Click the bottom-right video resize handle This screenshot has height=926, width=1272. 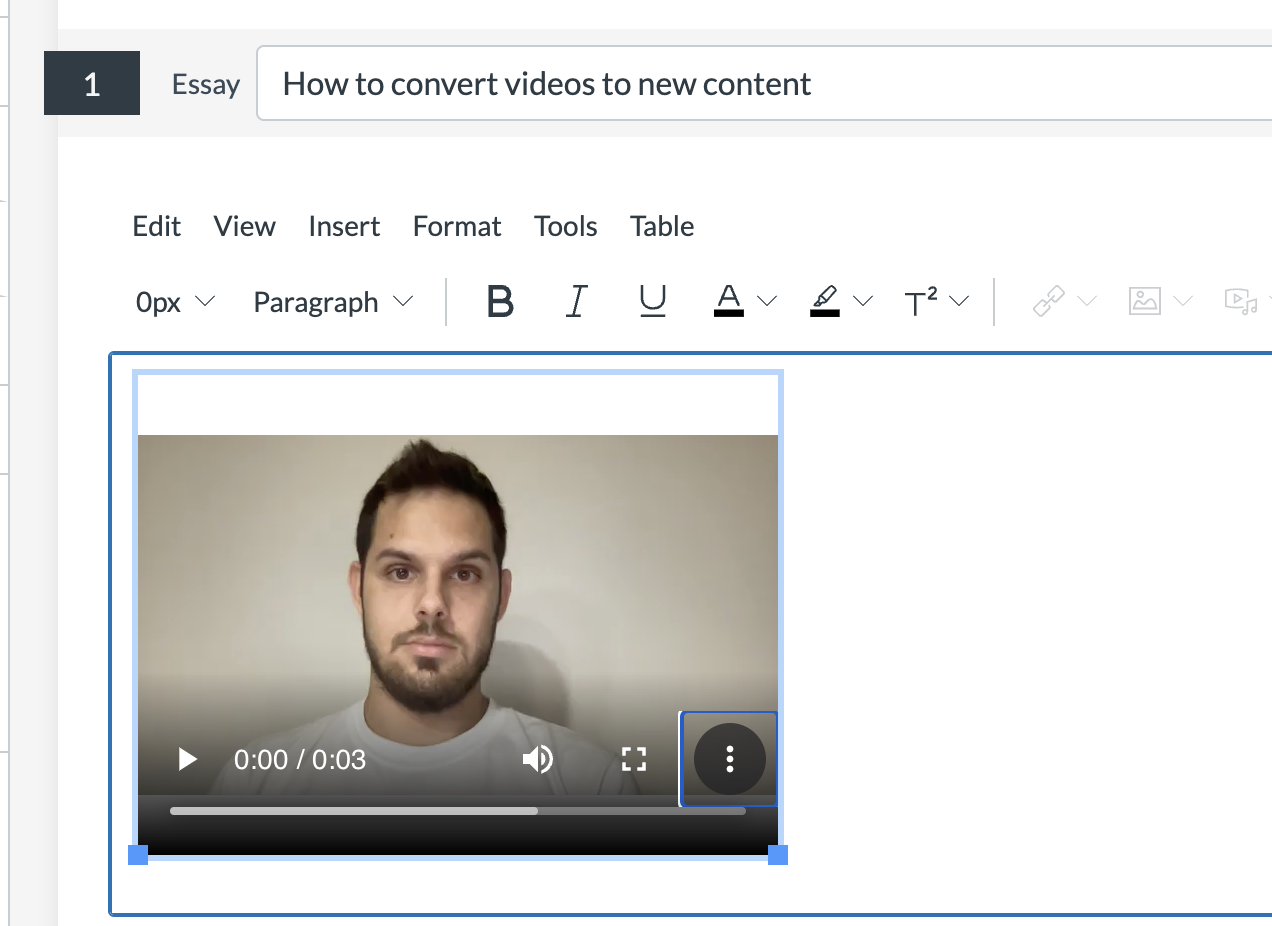778,855
